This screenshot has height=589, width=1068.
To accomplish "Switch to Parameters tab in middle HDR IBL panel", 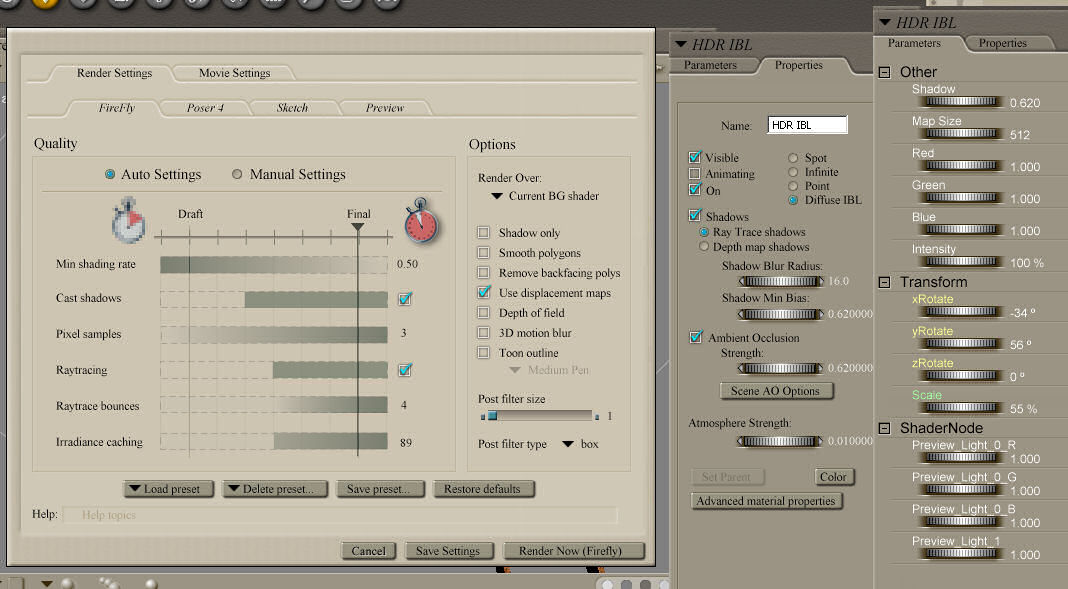I will point(710,65).
